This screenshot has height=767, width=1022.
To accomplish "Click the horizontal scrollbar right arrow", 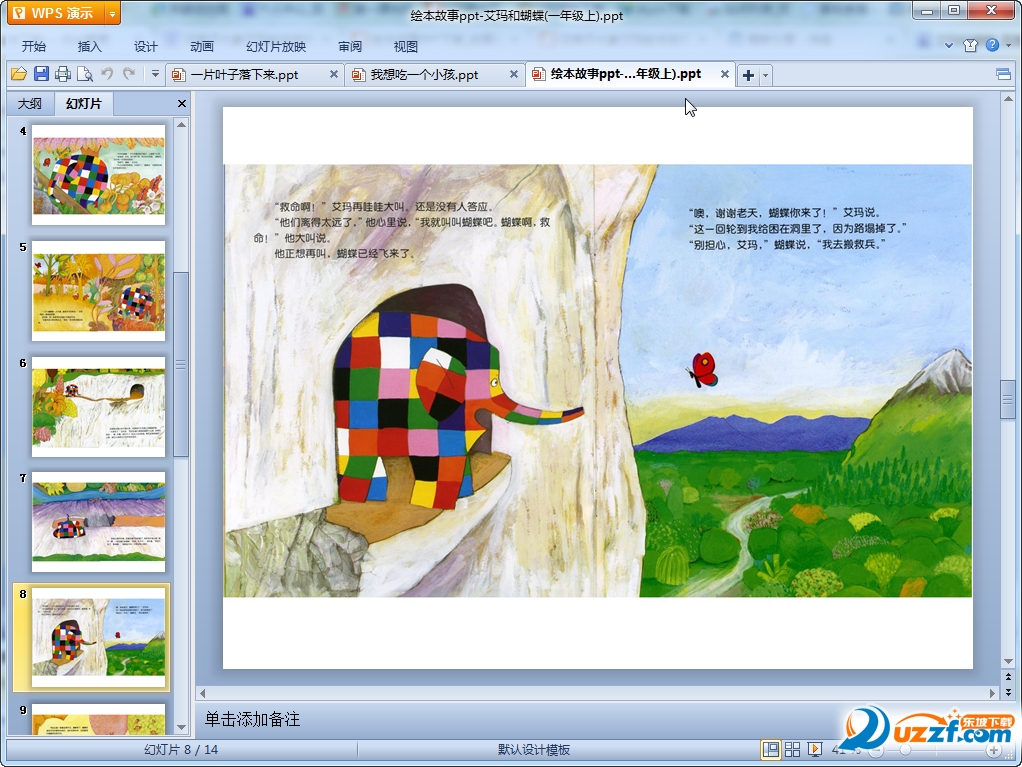I will pos(993,693).
